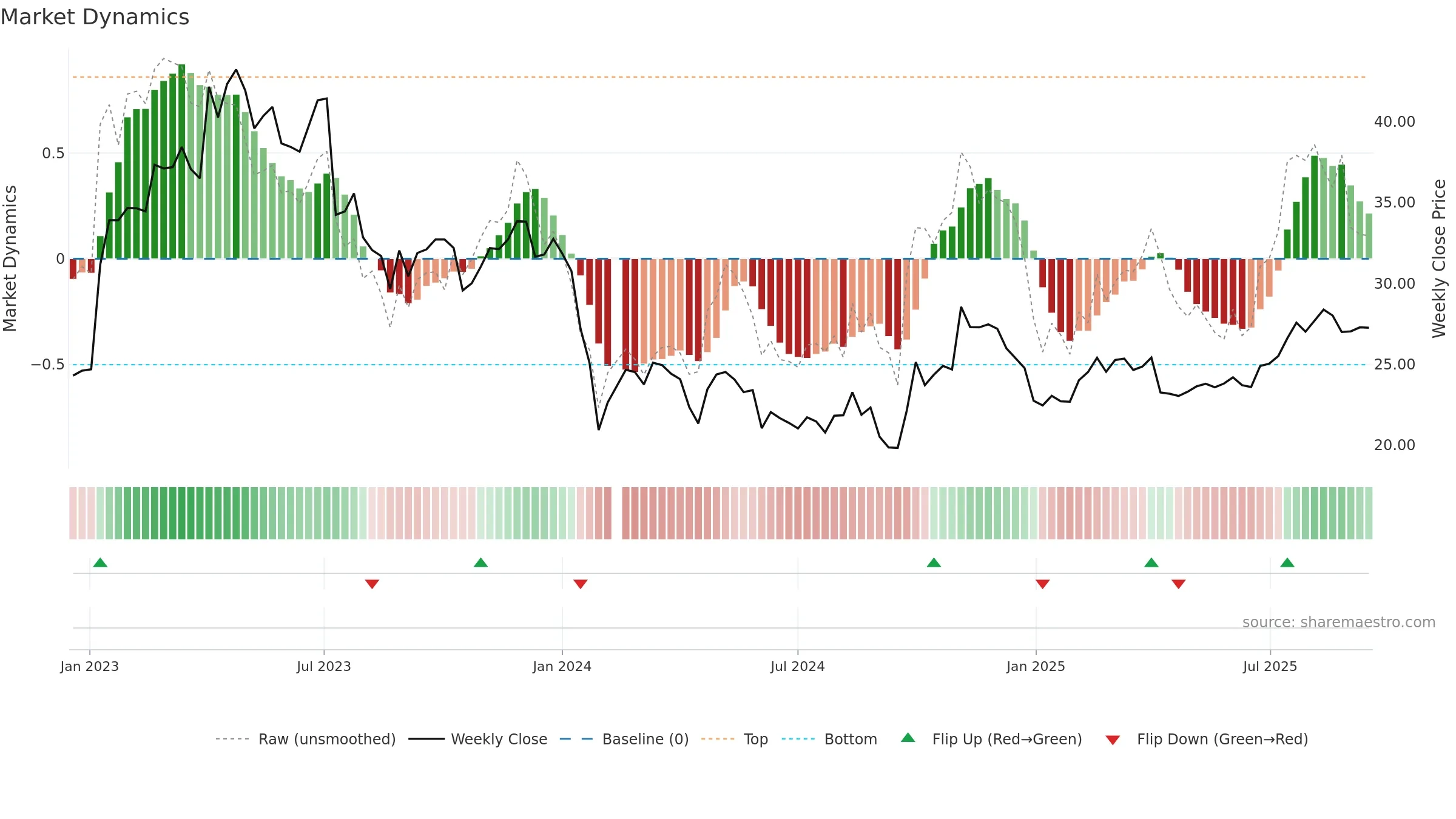Click the flip-down marker just after Jan 2025
The height and width of the screenshot is (819, 1456).
coord(1043,584)
